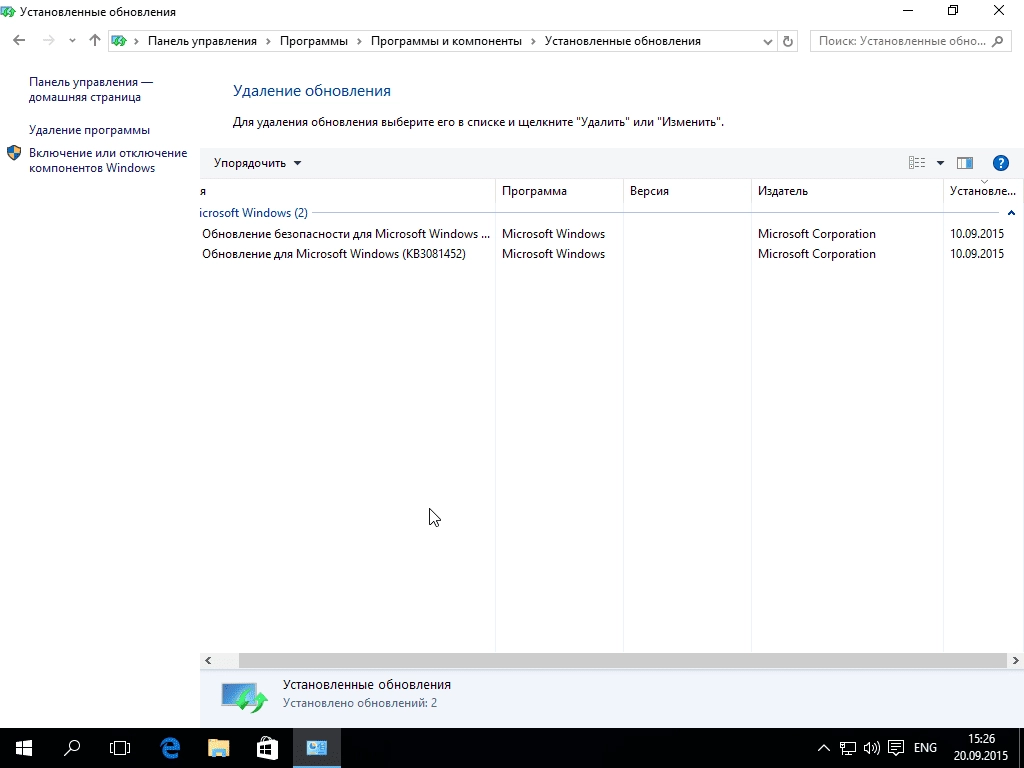Open Панель управления — домашняя страница link
The height and width of the screenshot is (768, 1024).
click(x=91, y=89)
